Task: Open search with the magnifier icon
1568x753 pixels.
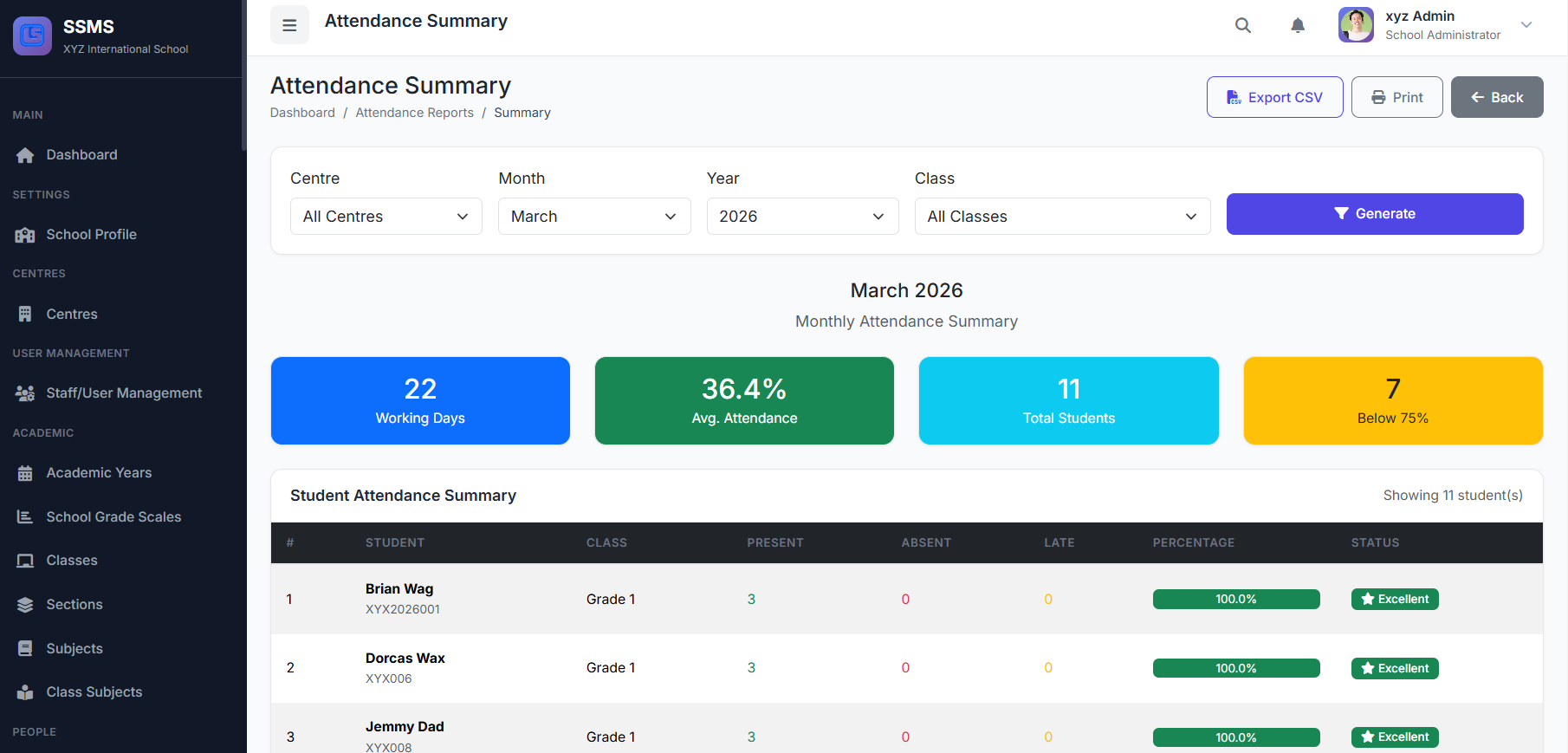Action: 1242,25
